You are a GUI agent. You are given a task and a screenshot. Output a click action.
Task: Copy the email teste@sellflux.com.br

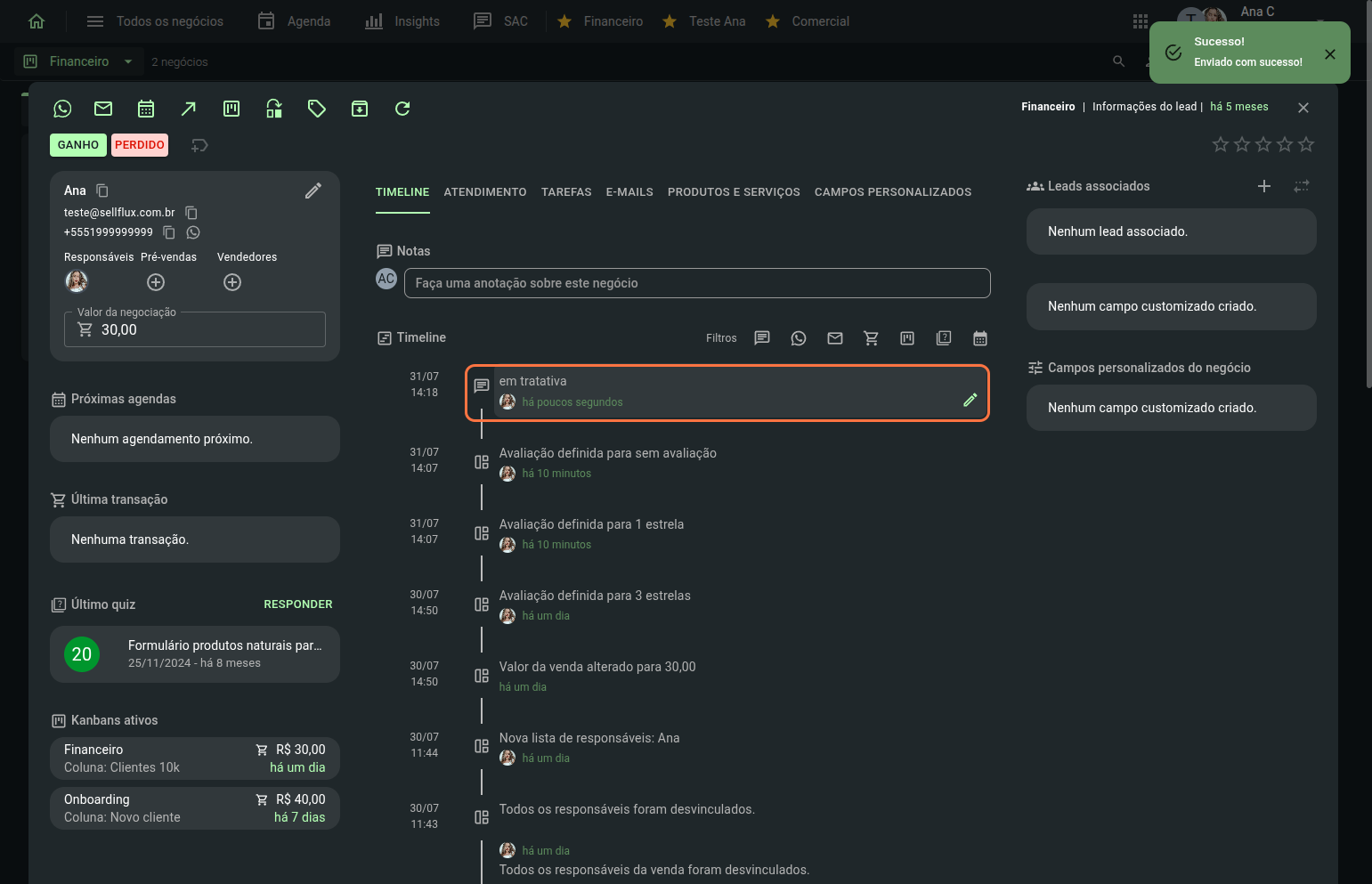click(x=191, y=213)
